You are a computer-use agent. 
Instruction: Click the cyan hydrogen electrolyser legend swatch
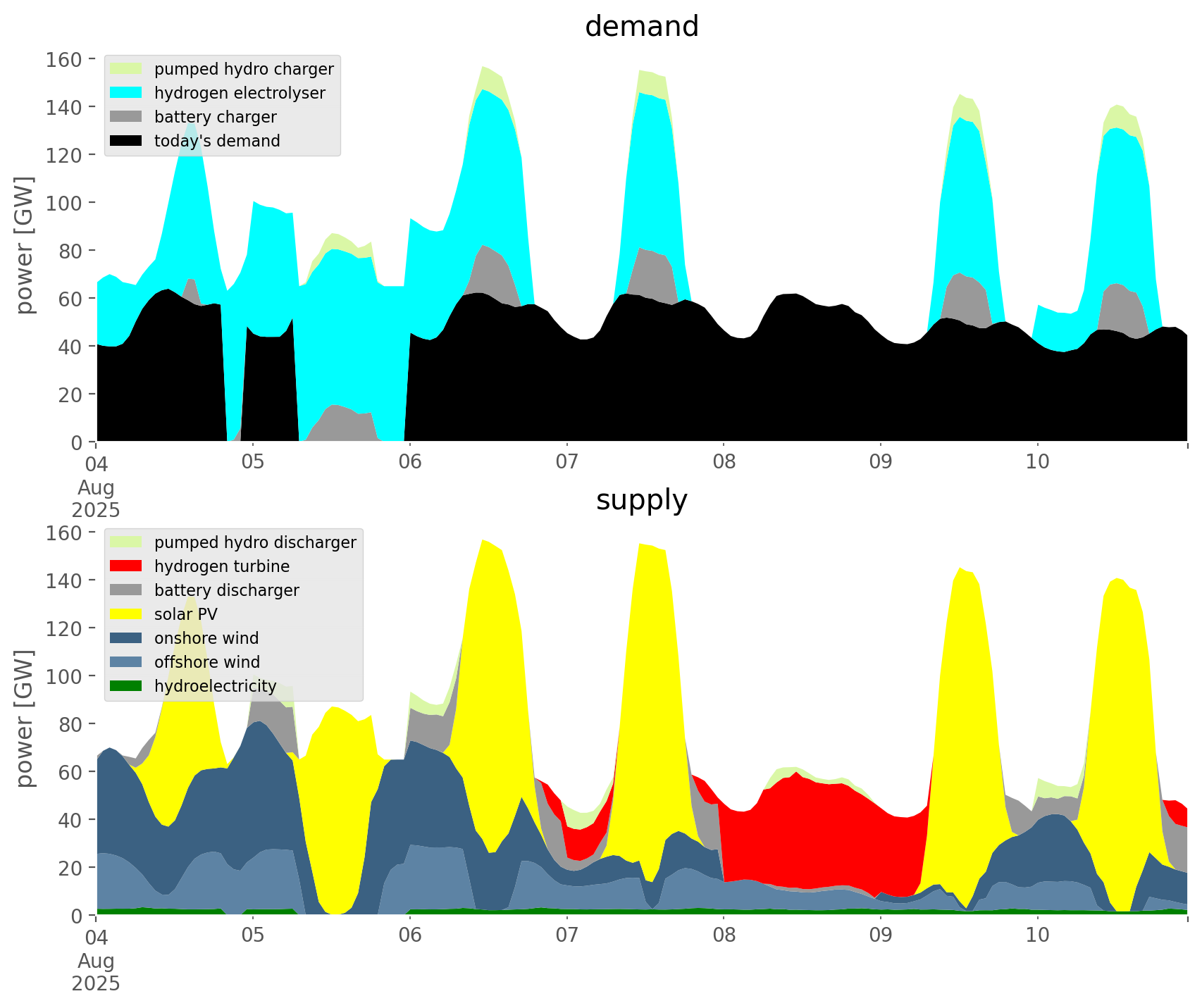pos(126,93)
